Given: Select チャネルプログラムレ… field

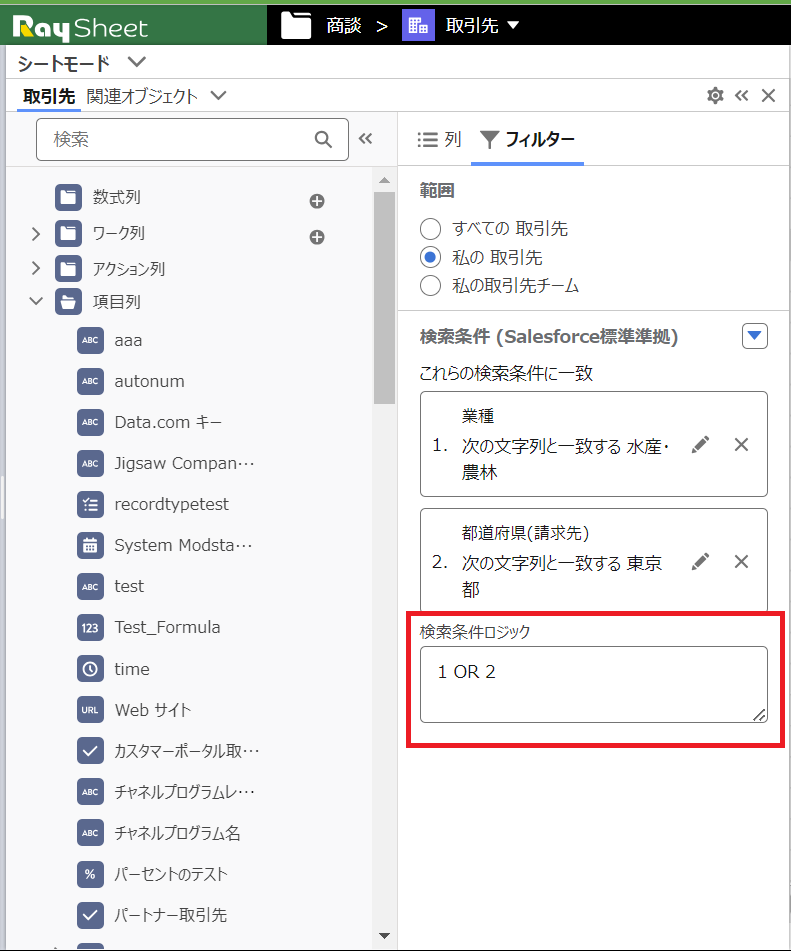Looking at the screenshot, I should [184, 792].
